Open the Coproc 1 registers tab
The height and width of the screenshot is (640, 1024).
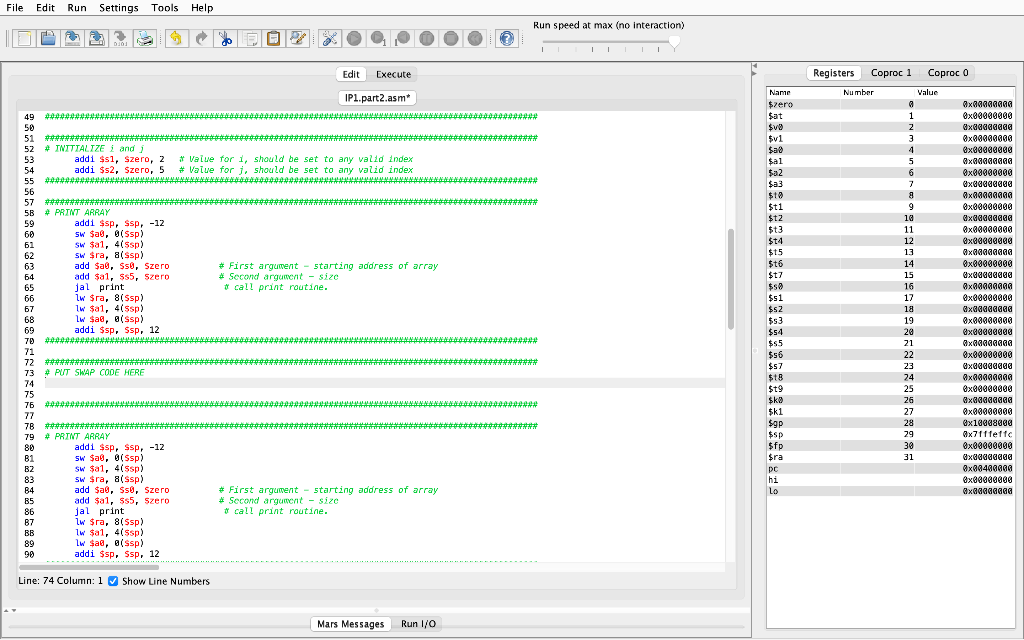890,72
